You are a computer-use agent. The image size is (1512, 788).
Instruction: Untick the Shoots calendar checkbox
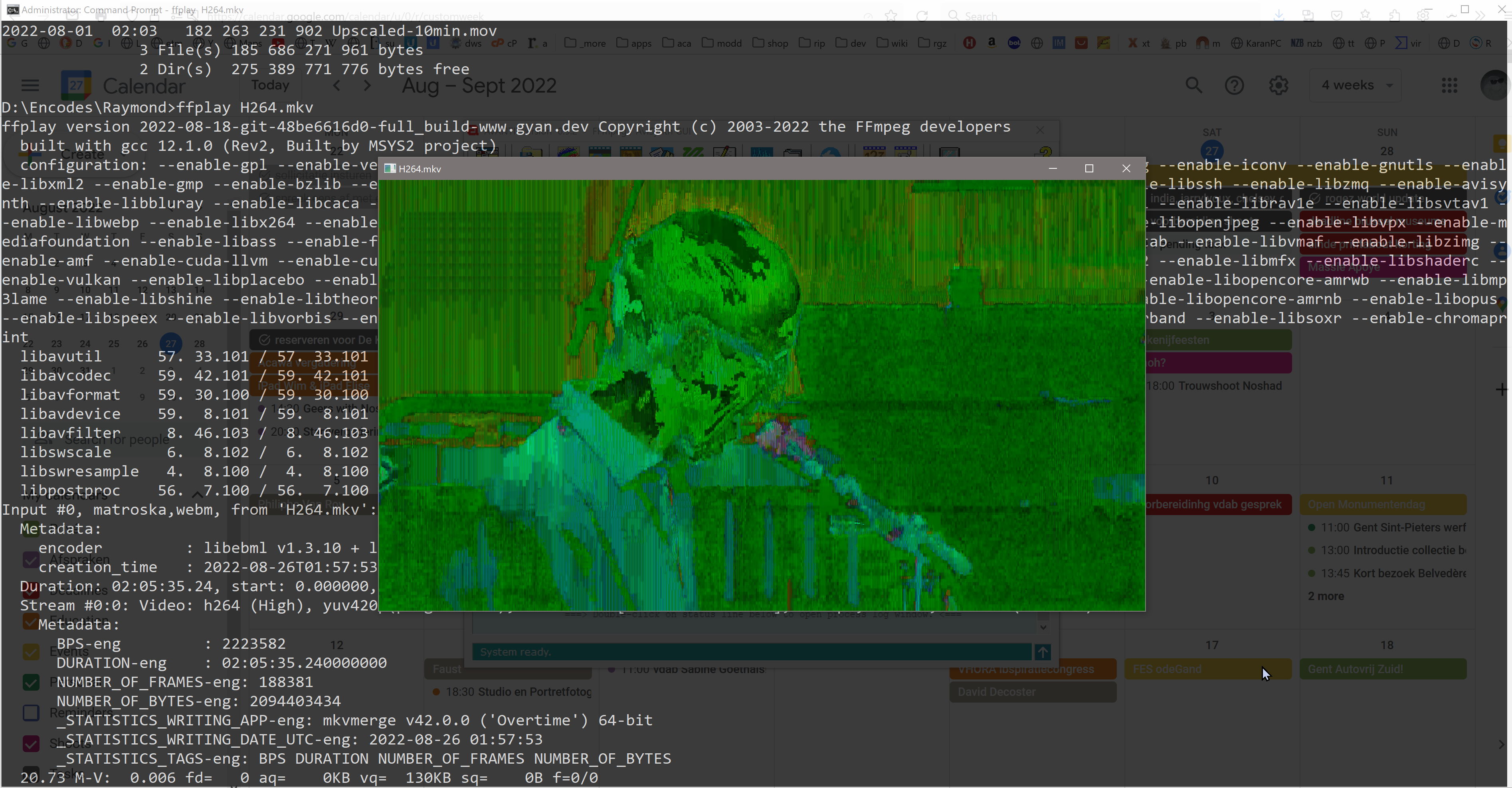click(x=30, y=743)
